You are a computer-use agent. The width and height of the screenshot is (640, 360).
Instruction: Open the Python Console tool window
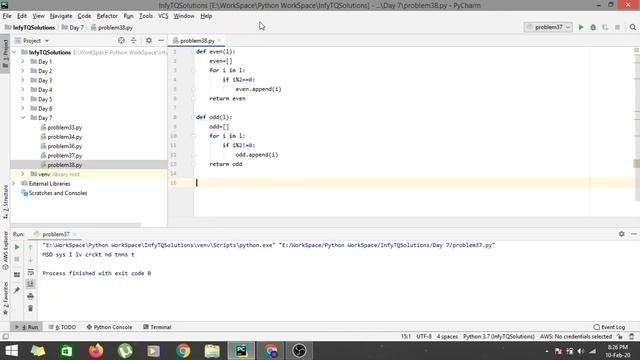click(x=109, y=327)
